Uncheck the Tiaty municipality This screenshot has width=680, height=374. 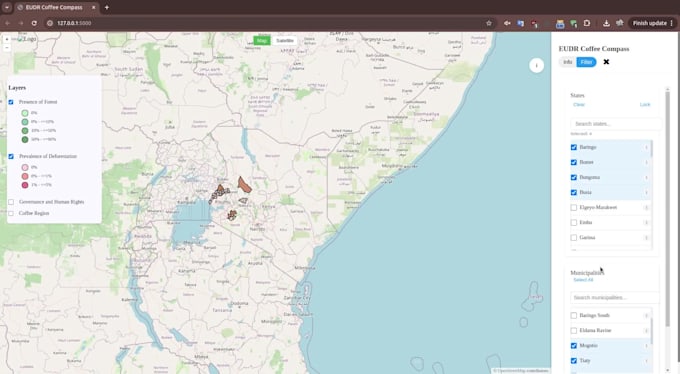[574, 361]
